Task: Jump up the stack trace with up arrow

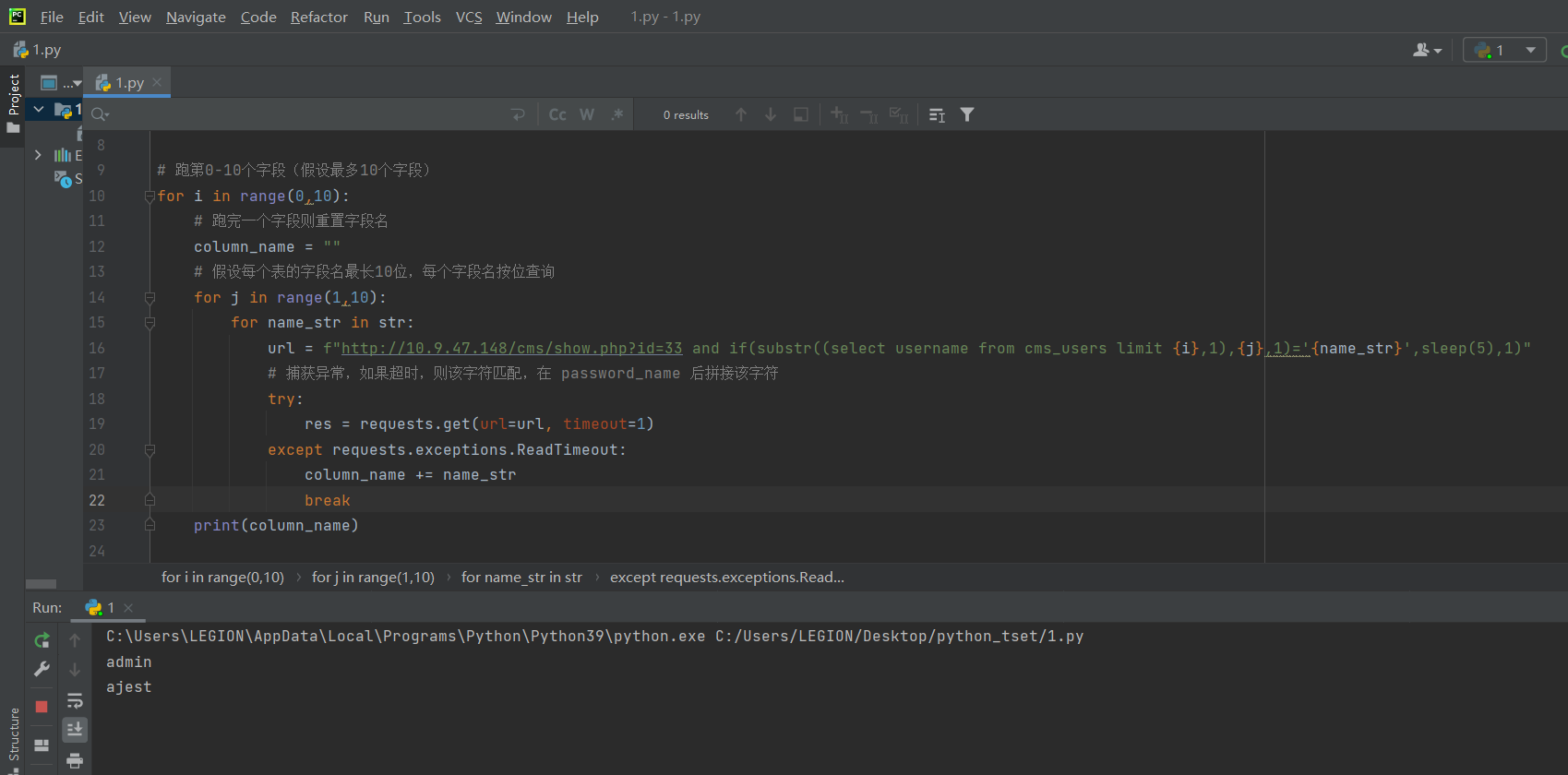Action: click(x=75, y=640)
